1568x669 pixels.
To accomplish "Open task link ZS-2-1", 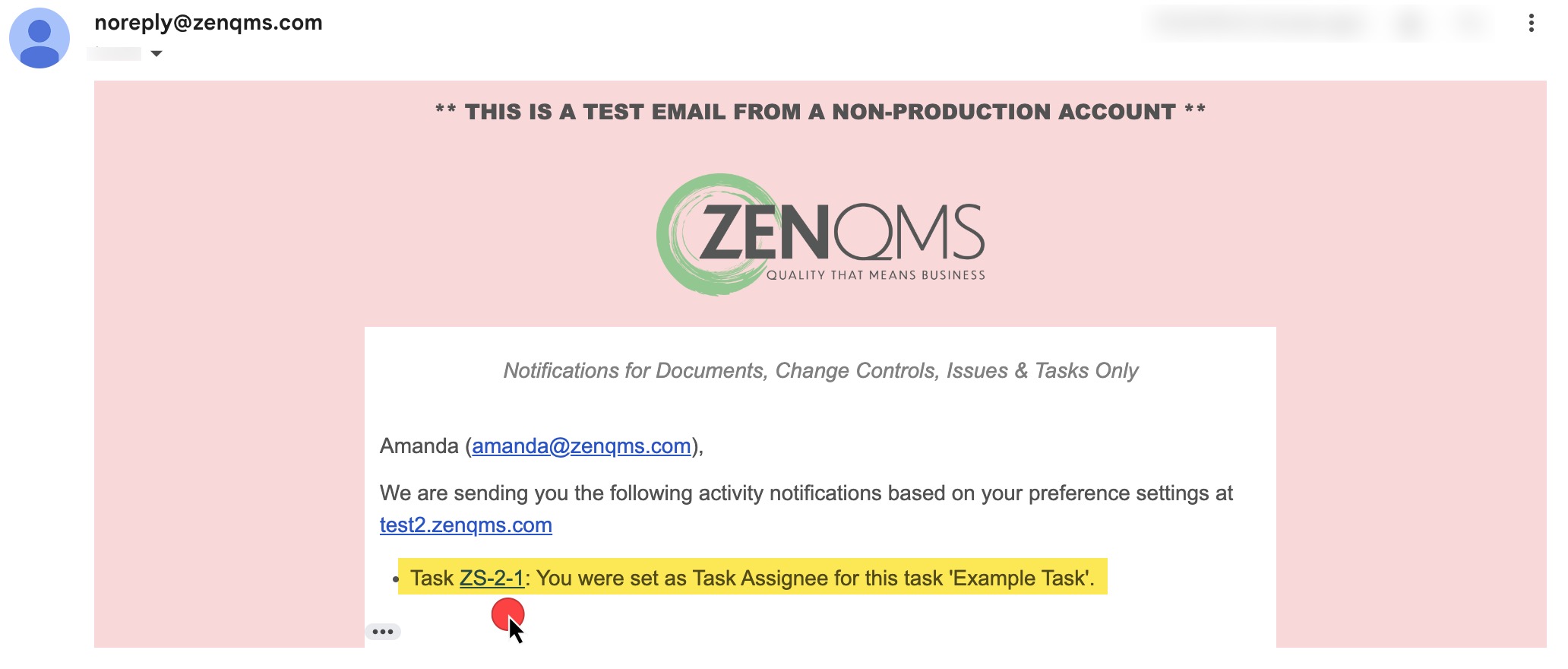I will (x=492, y=579).
